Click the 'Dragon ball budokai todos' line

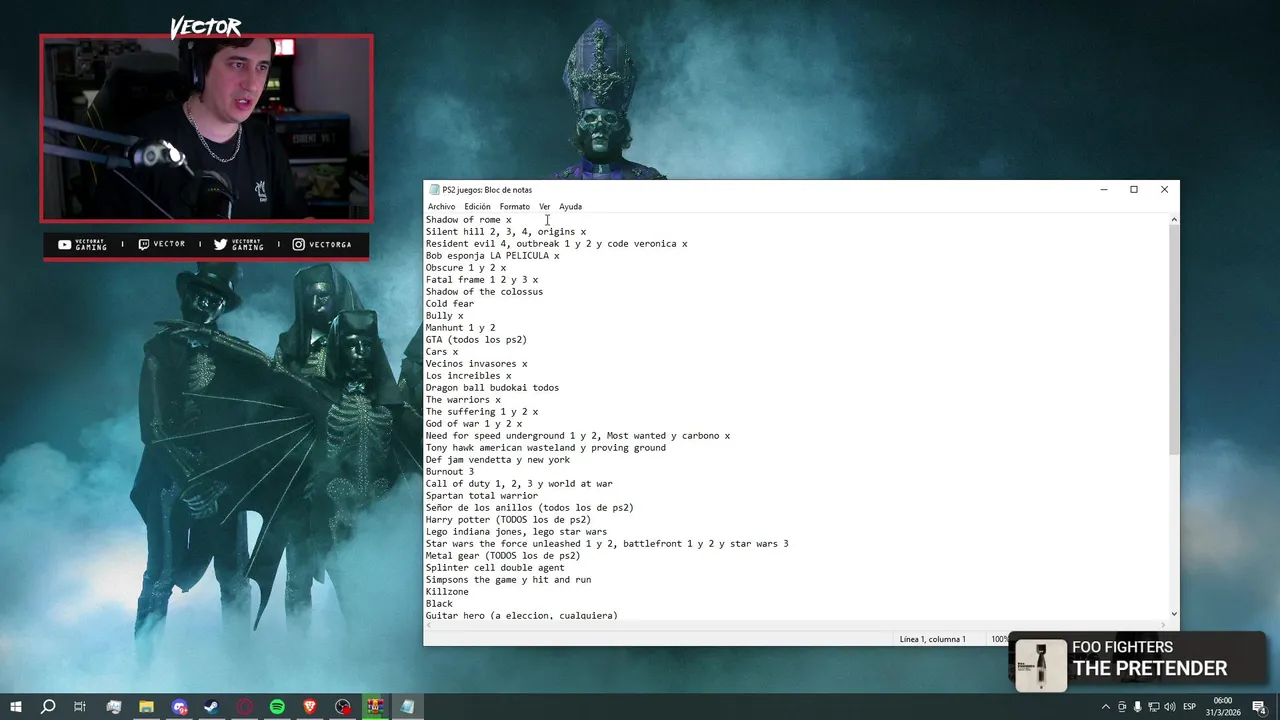492,388
